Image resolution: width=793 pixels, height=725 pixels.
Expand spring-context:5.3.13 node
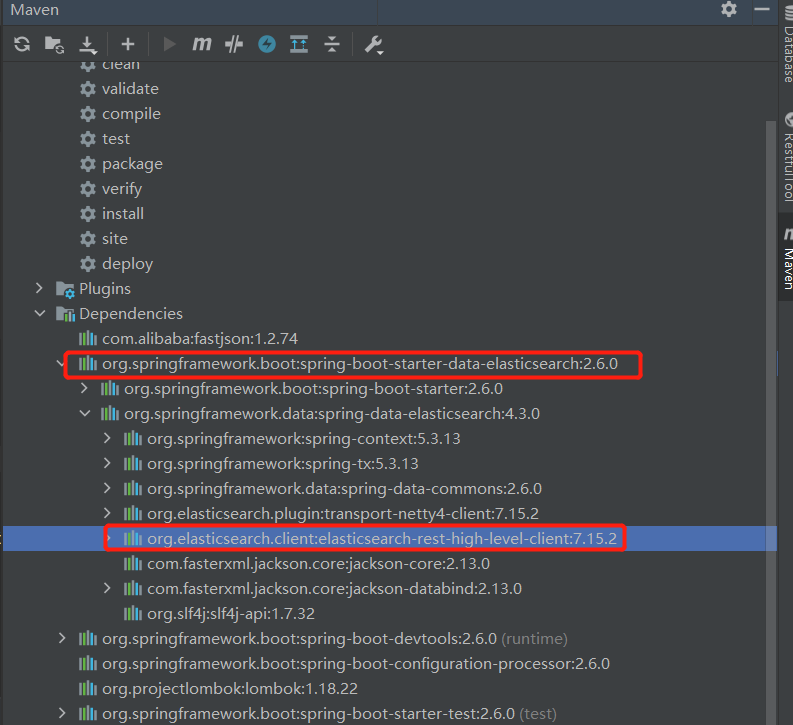[107, 438]
